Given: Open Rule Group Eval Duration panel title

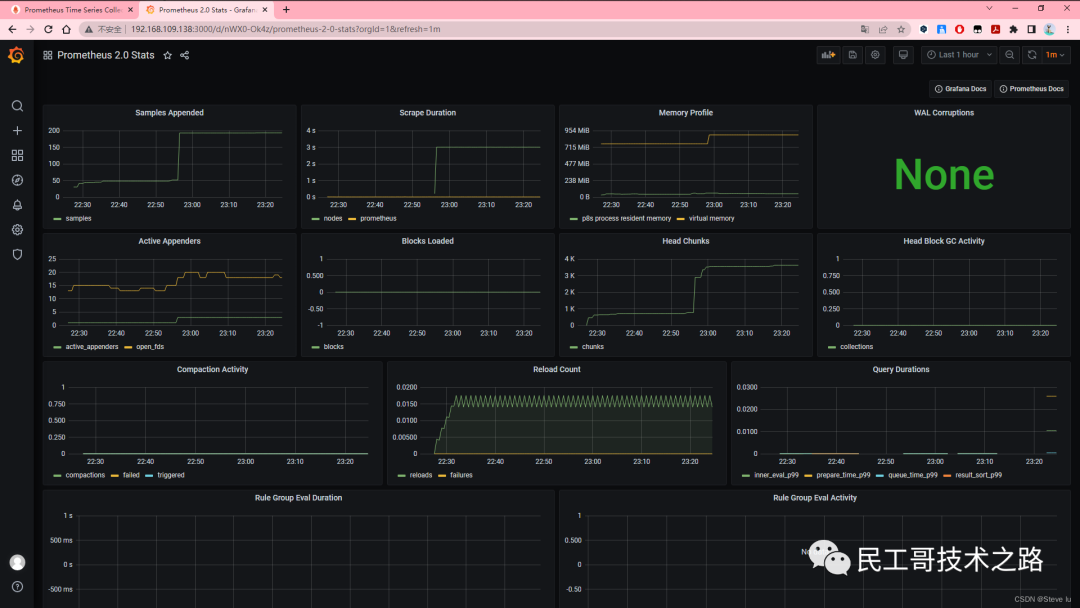Looking at the screenshot, I should [x=298, y=498].
